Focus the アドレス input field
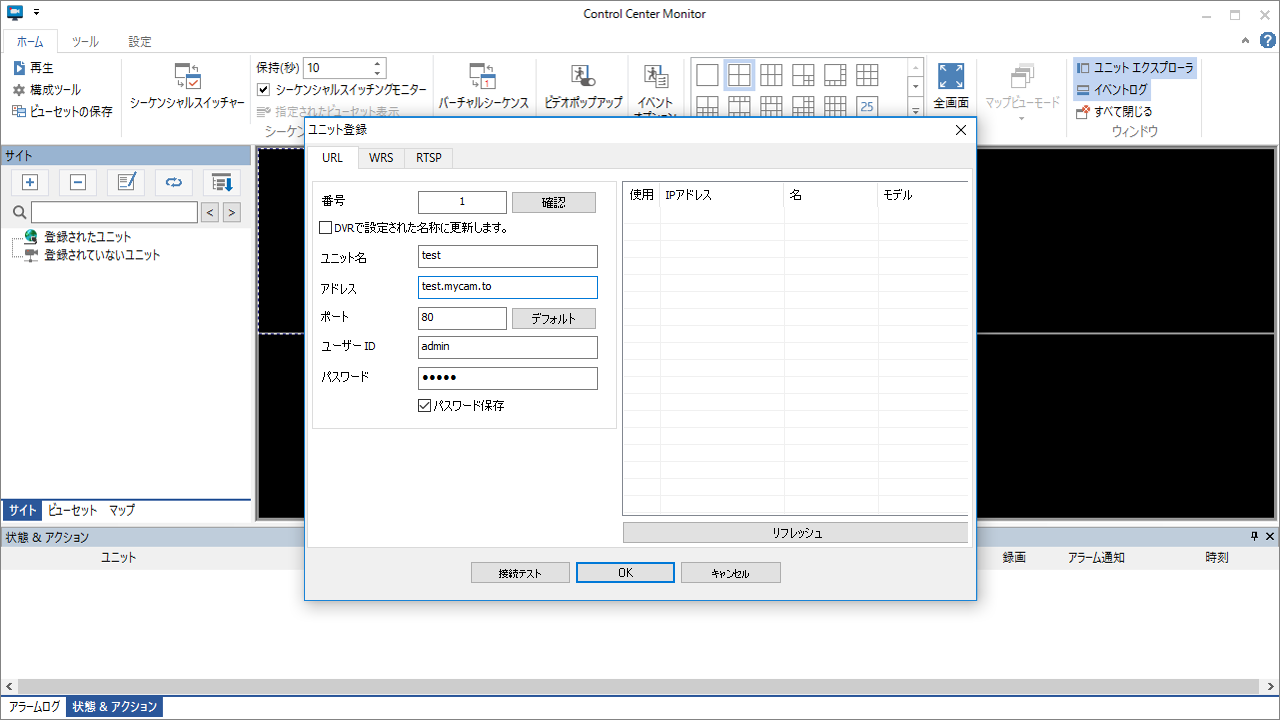This screenshot has width=1280, height=720. [508, 287]
